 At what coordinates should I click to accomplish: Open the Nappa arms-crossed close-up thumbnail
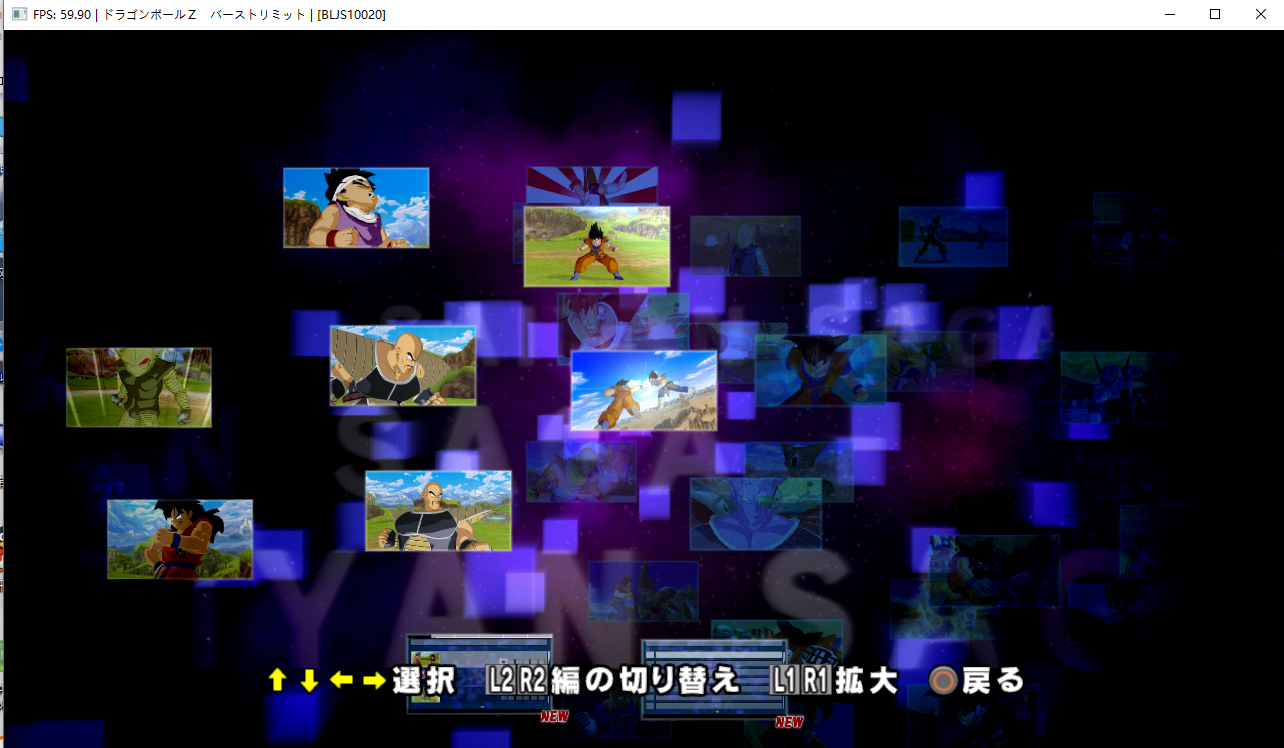[403, 365]
